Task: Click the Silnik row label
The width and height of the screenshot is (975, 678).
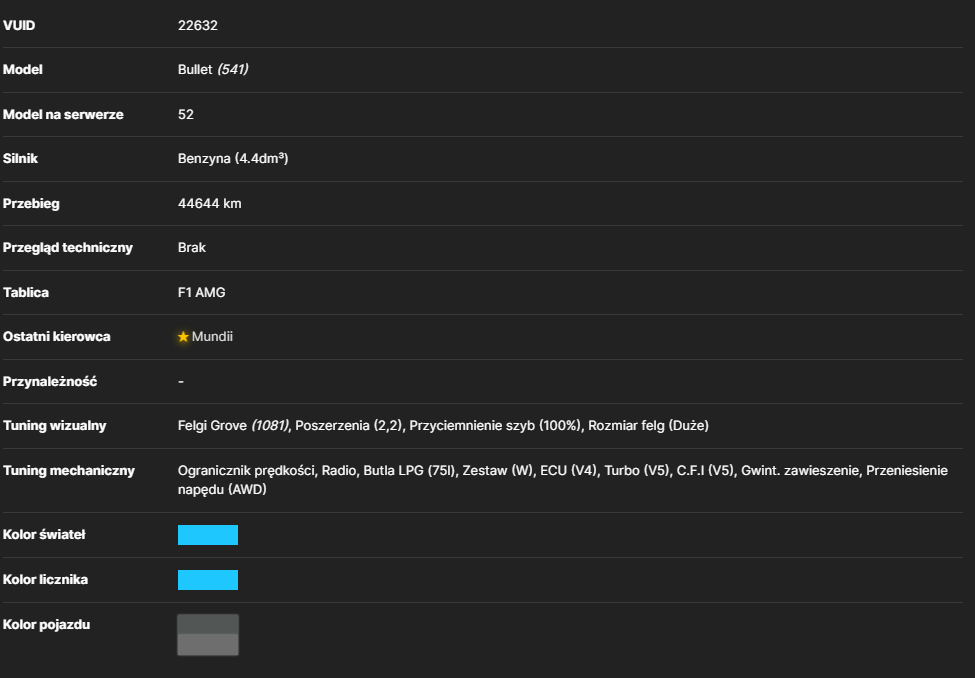Action: 21,159
